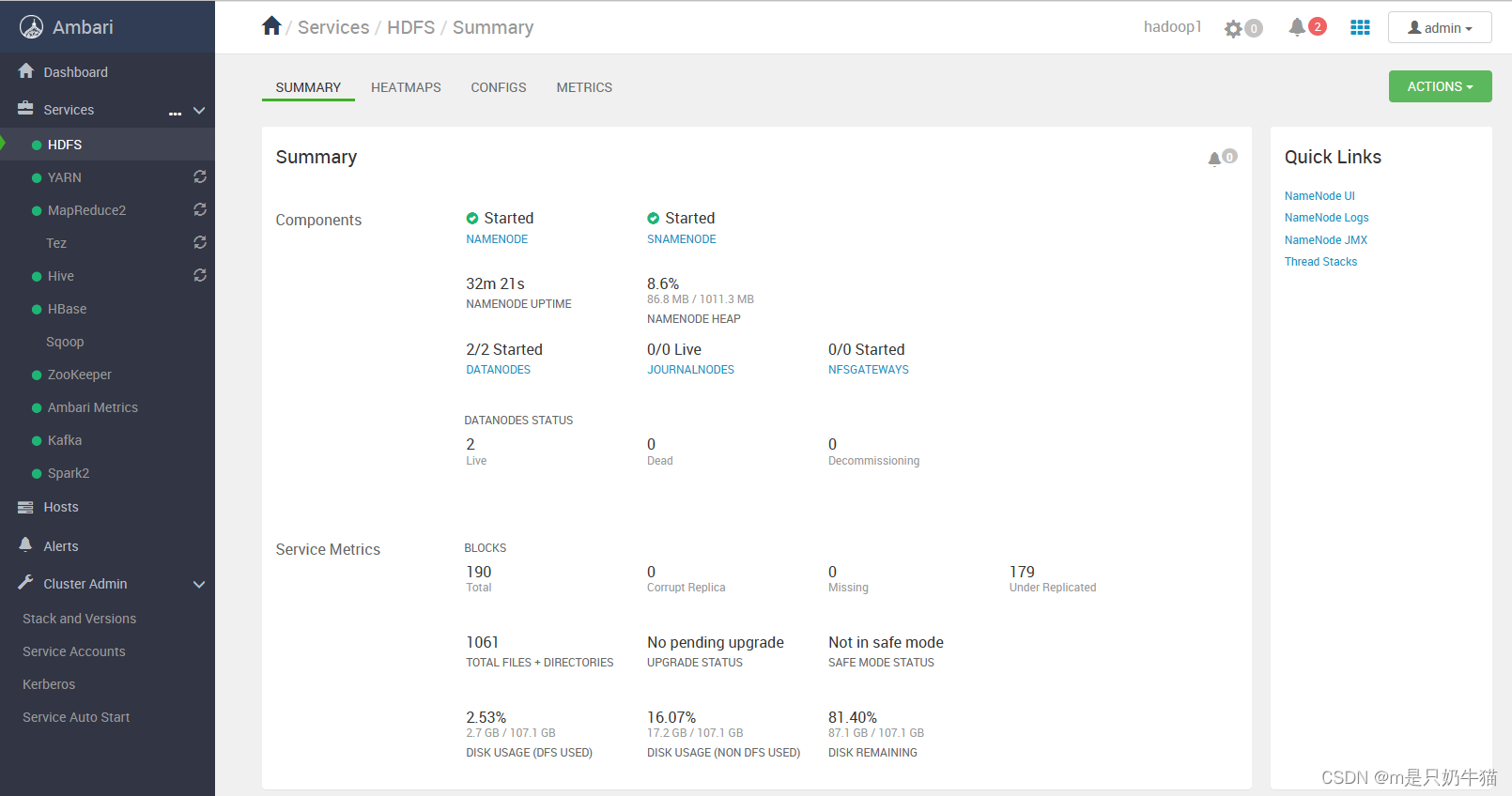Open the green ACTIONS dropdown
Image resolution: width=1512 pixels, height=796 pixels.
[x=1440, y=86]
